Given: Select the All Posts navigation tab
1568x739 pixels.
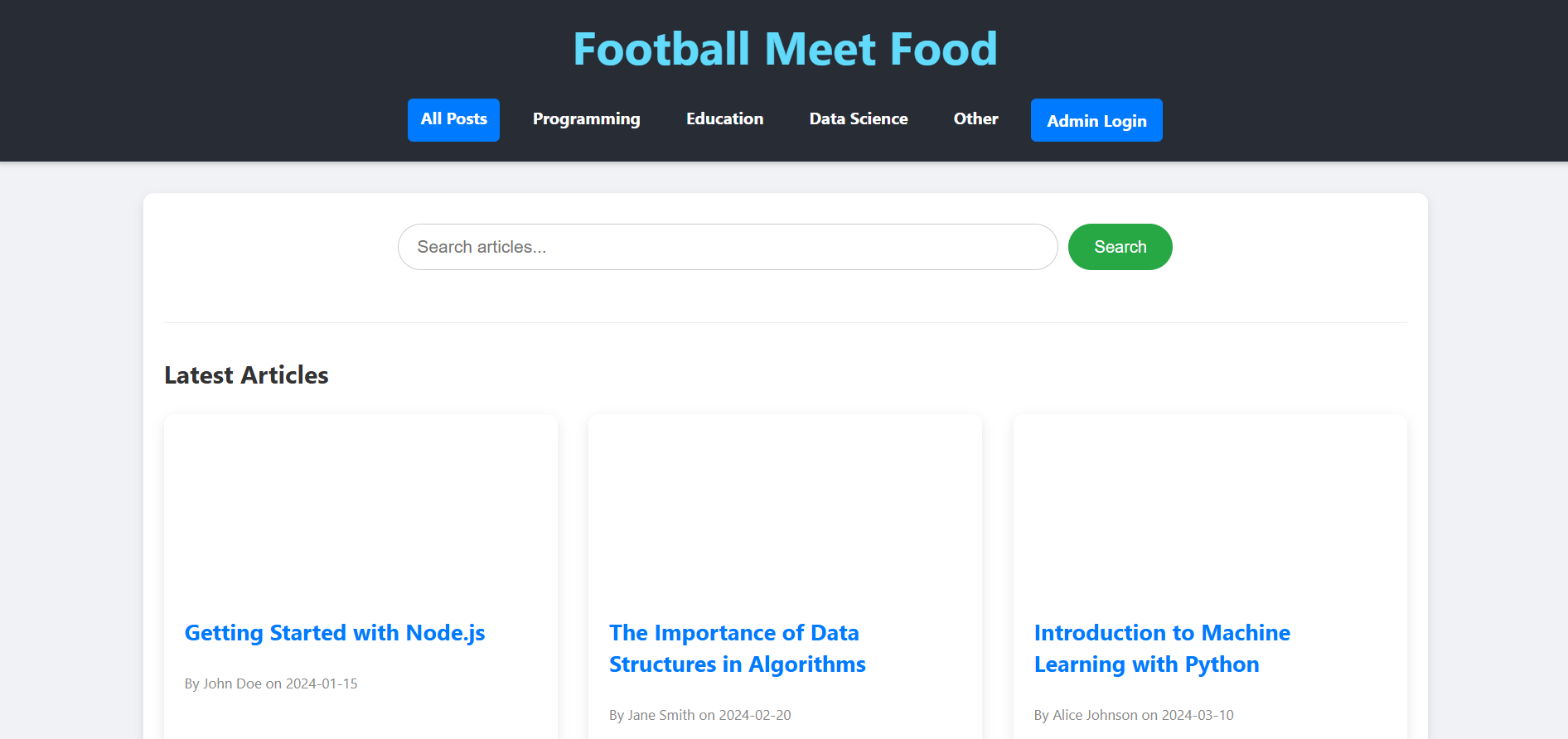Looking at the screenshot, I should [453, 119].
